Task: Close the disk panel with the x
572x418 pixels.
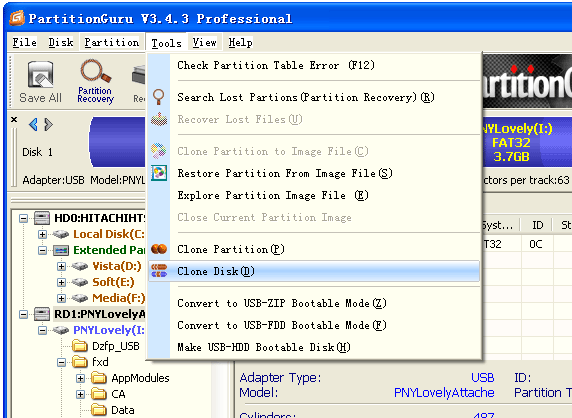Action: pyautogui.click(x=14, y=119)
